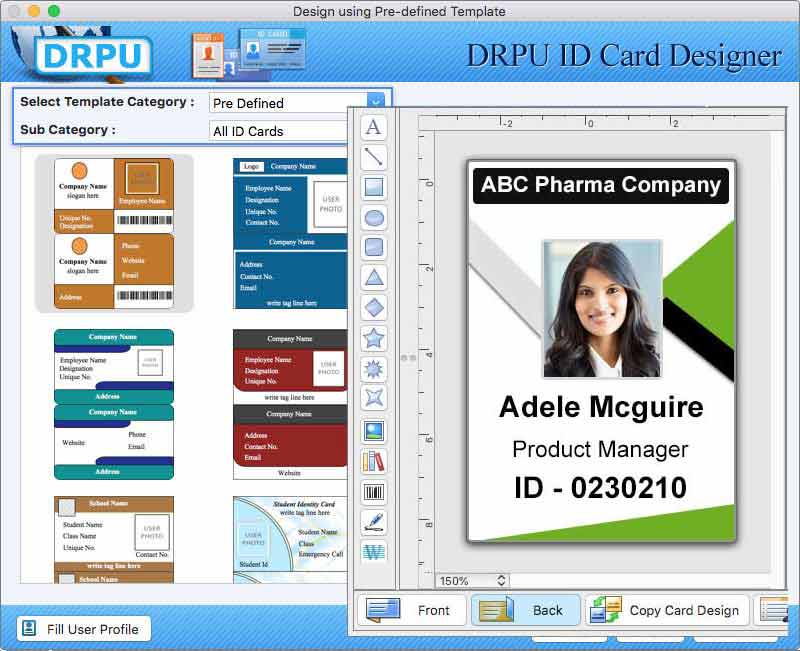Select the five-point Star shape tool

pos(373,338)
